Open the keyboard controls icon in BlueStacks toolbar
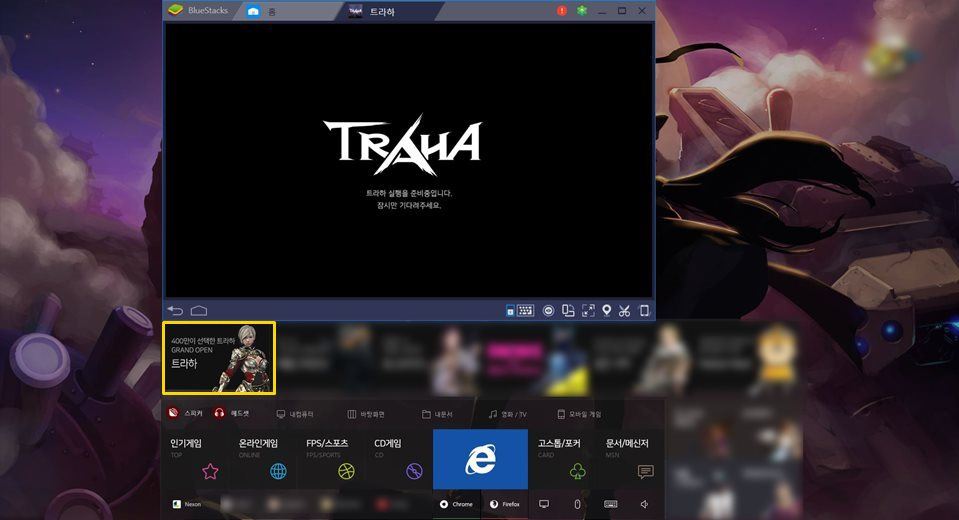This screenshot has width=959, height=520. pyautogui.click(x=525, y=311)
